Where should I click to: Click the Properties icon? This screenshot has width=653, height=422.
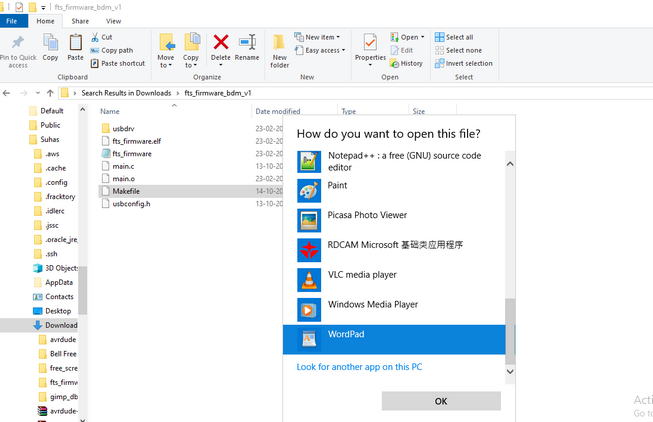pos(370,42)
